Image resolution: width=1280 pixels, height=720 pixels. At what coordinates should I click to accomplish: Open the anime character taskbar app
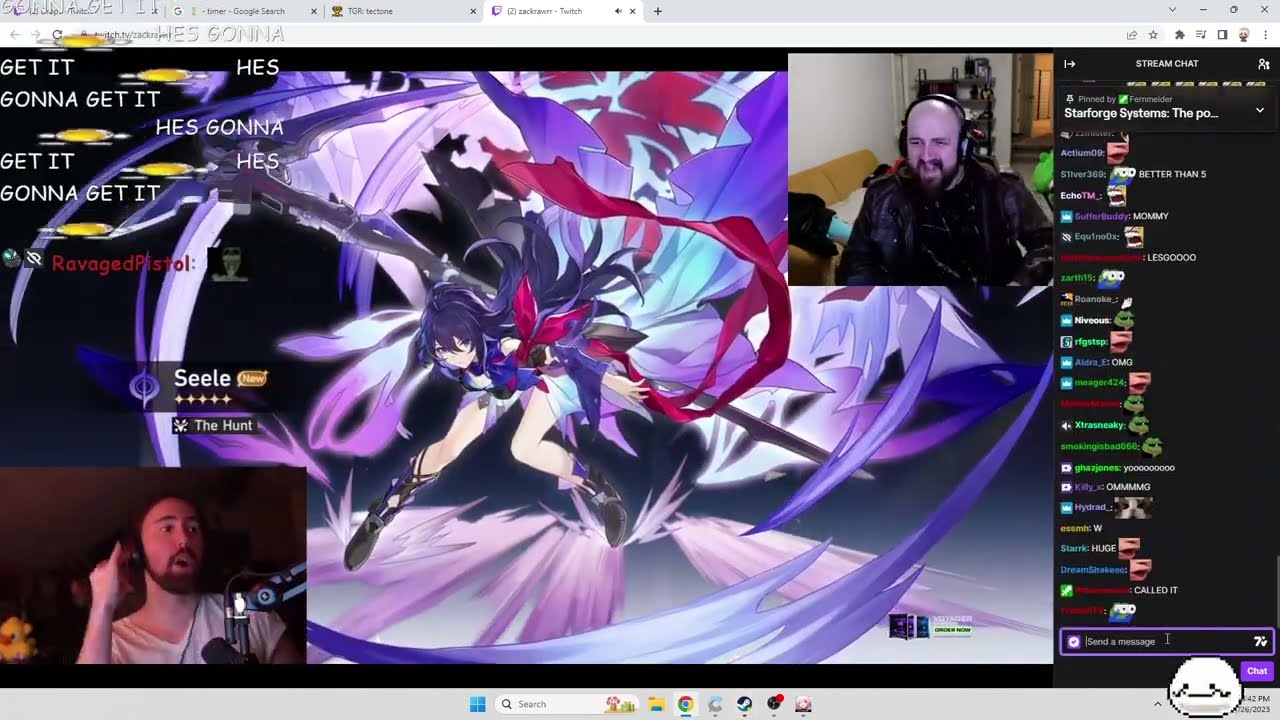click(x=803, y=704)
